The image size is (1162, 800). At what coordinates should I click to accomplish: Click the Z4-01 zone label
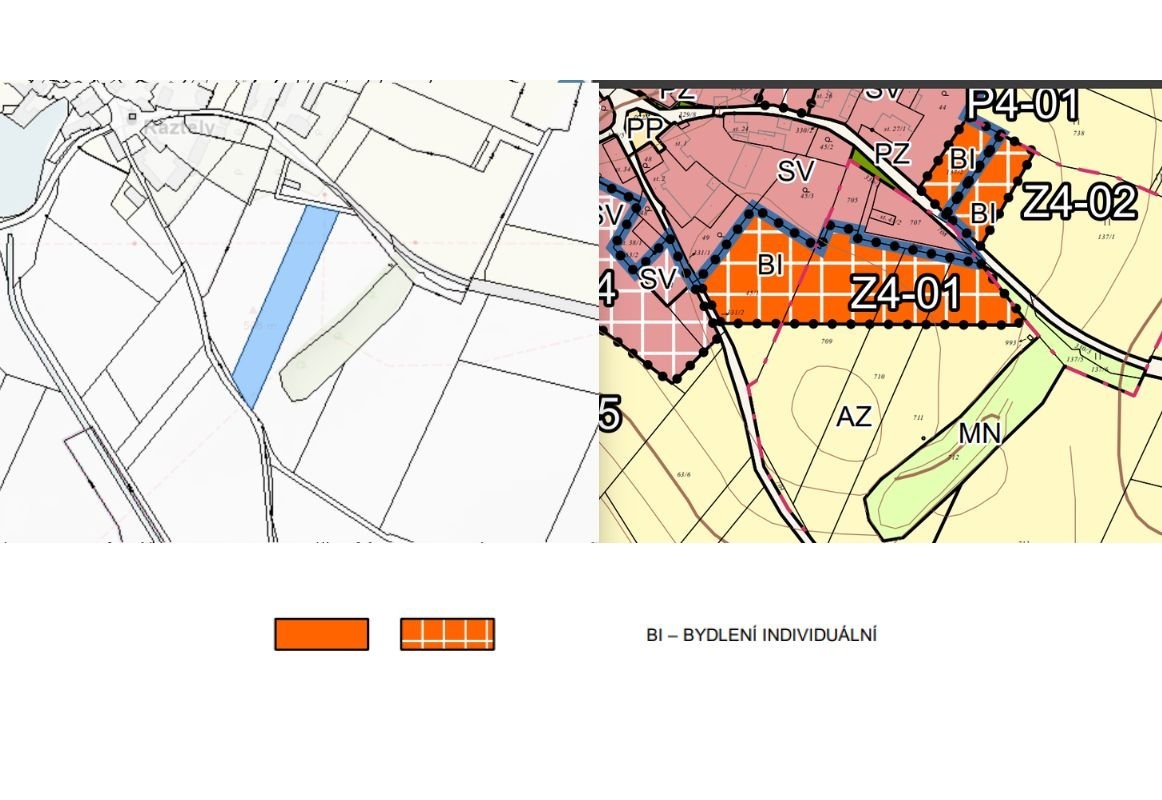pyautogui.click(x=905, y=294)
